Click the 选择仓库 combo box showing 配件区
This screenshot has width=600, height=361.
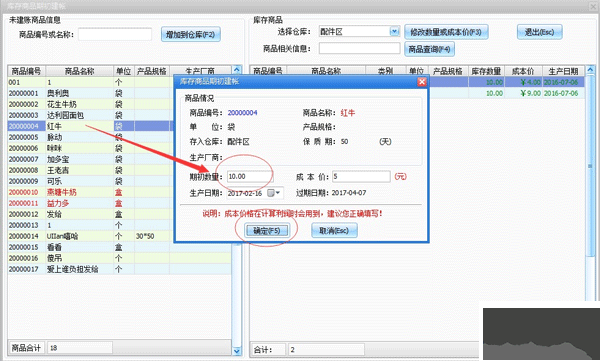359,31
